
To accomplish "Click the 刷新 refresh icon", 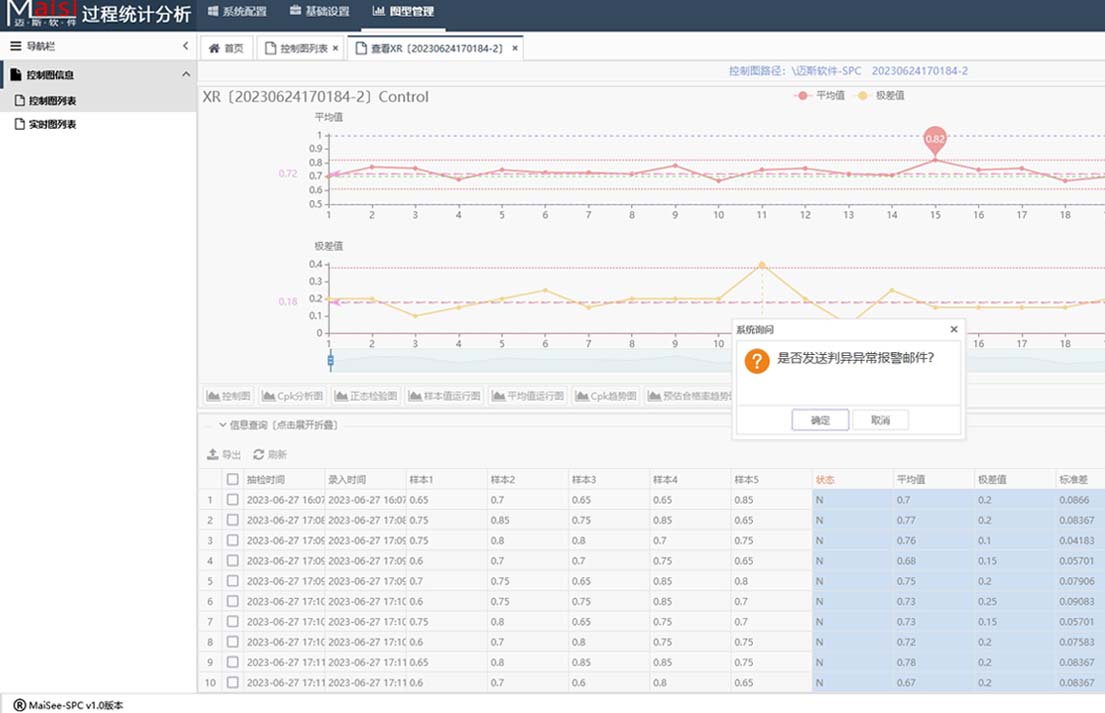I will point(258,455).
